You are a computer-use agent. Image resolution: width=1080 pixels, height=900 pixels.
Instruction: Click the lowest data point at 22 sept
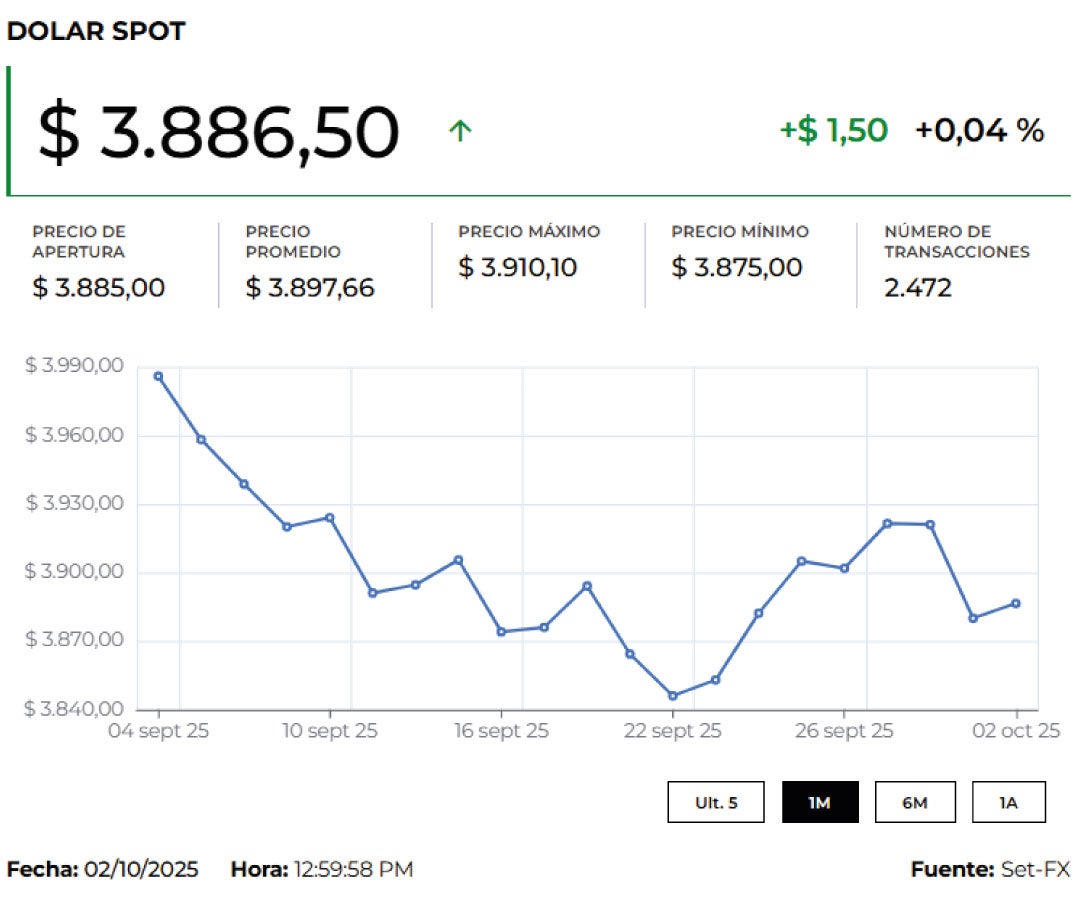coord(673,696)
